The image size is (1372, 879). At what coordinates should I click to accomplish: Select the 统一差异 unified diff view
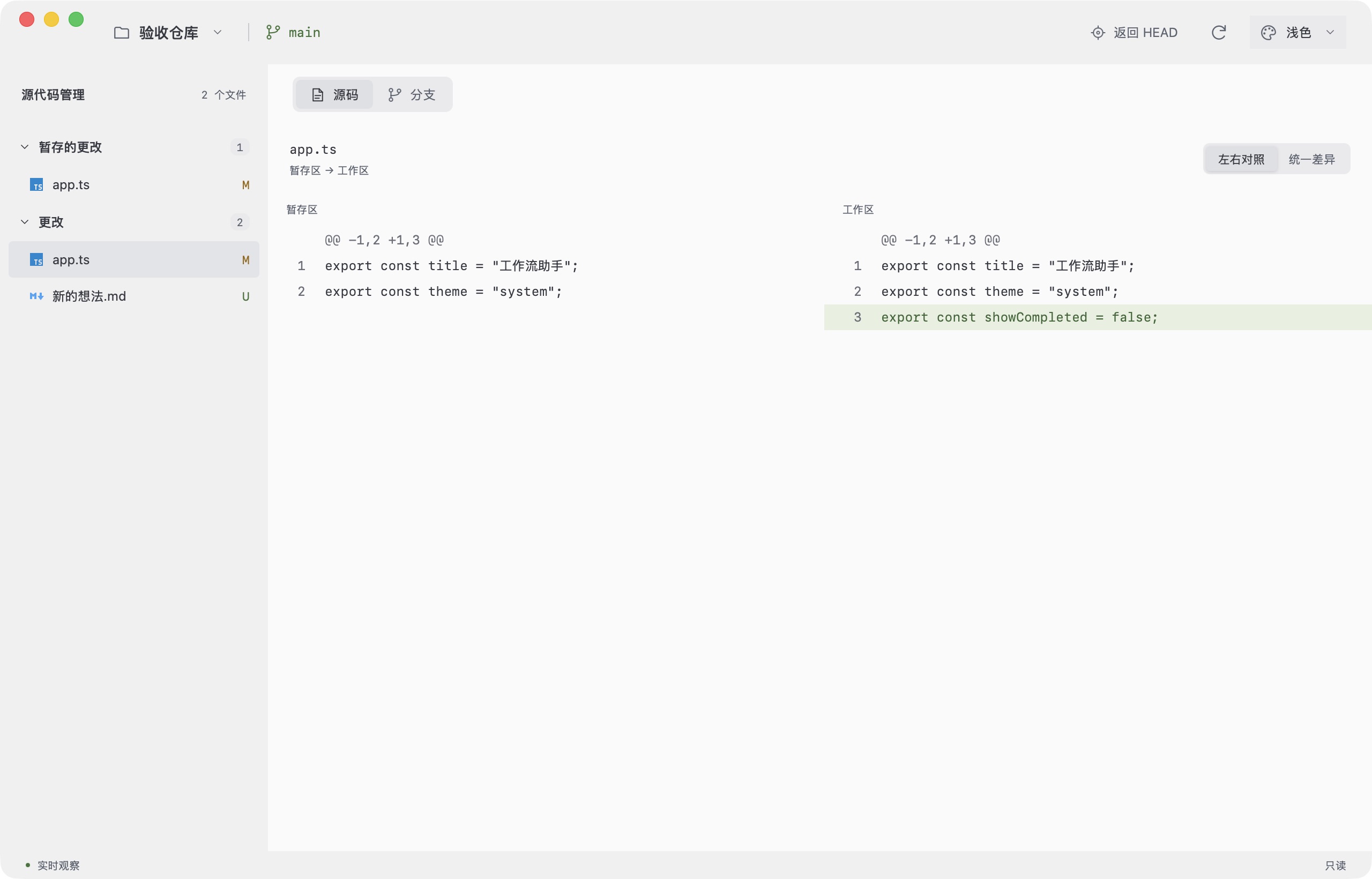click(1311, 159)
